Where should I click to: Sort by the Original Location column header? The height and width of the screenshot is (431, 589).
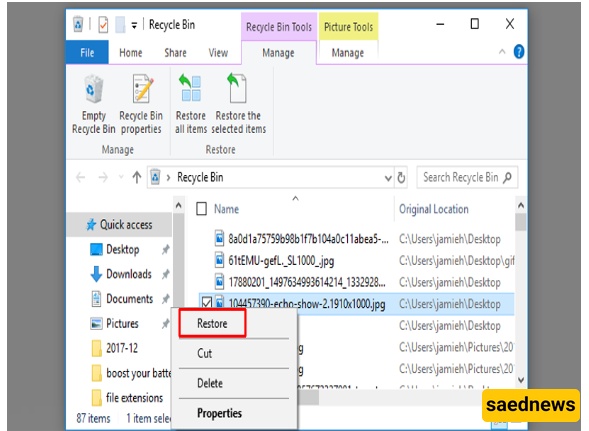pos(433,209)
